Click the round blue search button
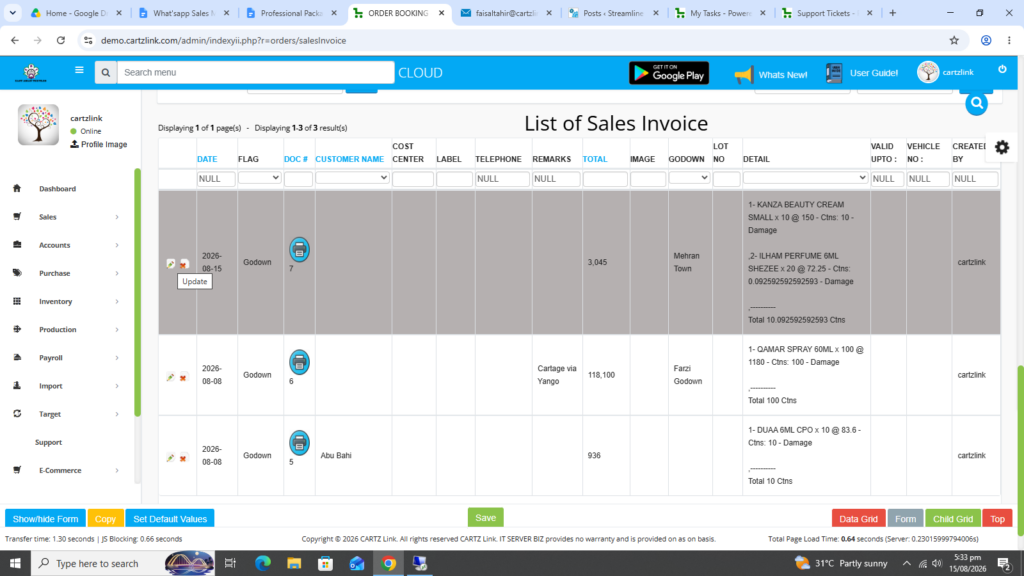Screen dimensions: 1024x576 [x=976, y=103]
